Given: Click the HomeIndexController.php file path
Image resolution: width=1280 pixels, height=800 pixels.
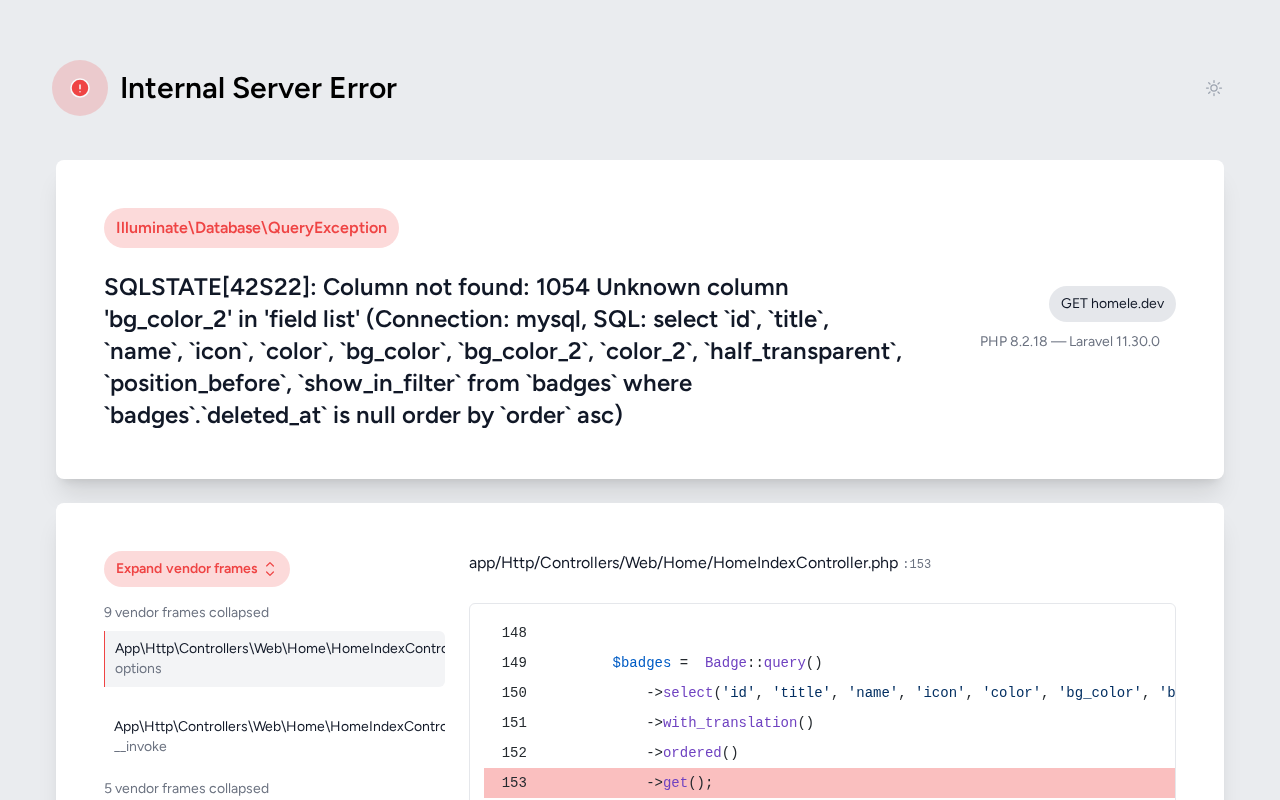Looking at the screenshot, I should tap(683, 563).
